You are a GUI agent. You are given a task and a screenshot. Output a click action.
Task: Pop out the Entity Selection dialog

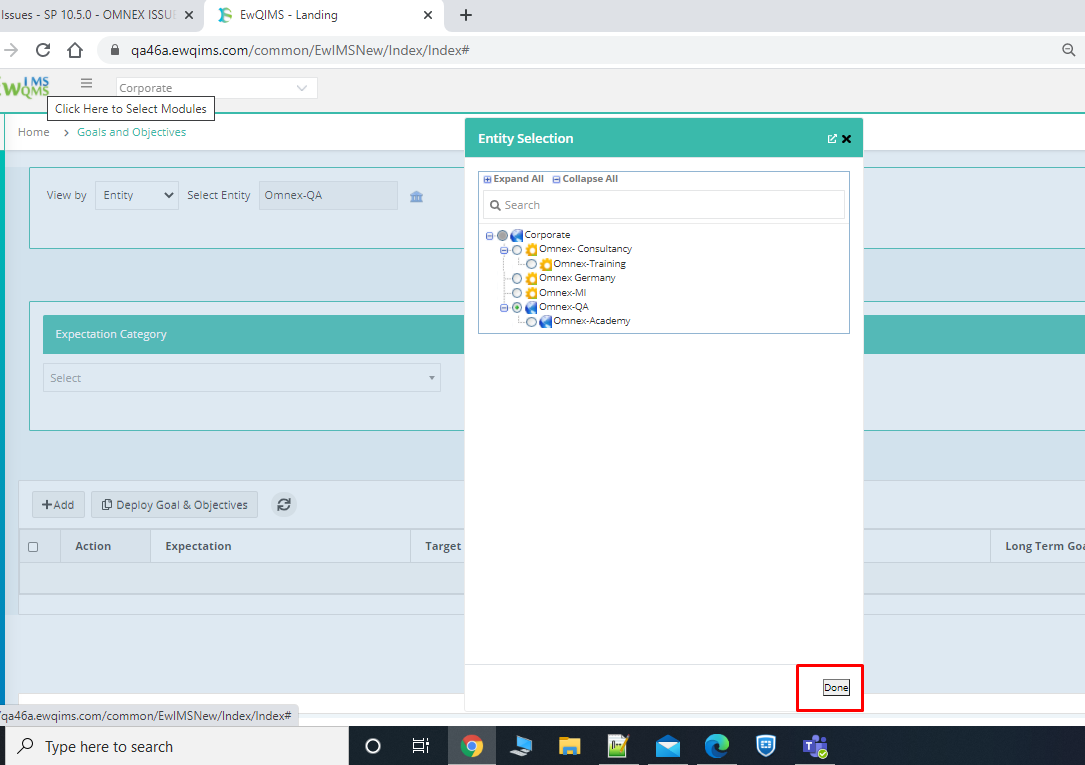(x=832, y=139)
